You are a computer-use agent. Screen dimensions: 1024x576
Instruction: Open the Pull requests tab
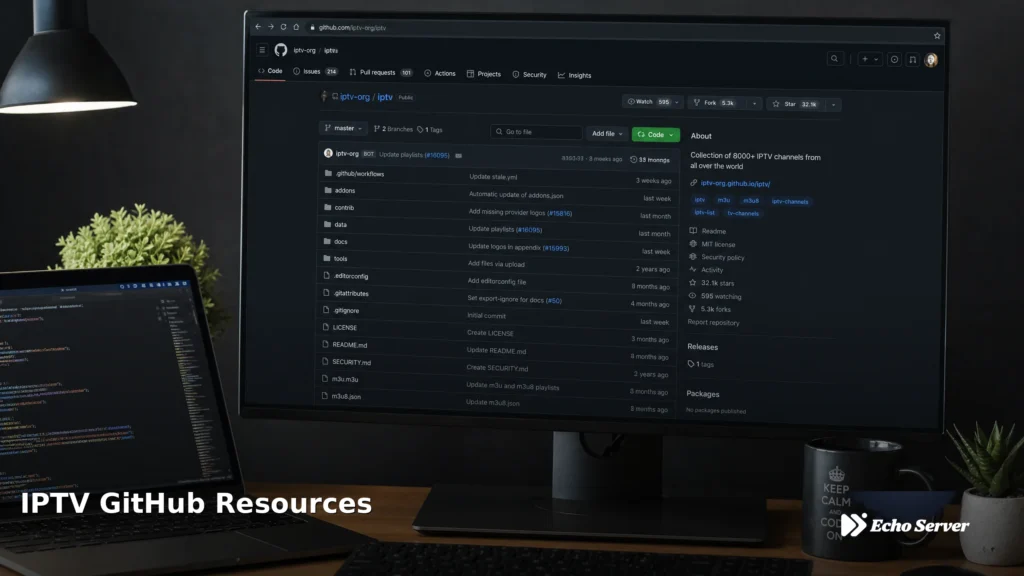[x=381, y=72]
